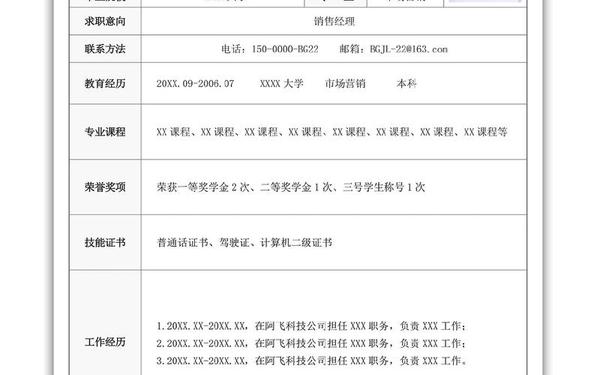Click the 本科 degree text

click(406, 83)
